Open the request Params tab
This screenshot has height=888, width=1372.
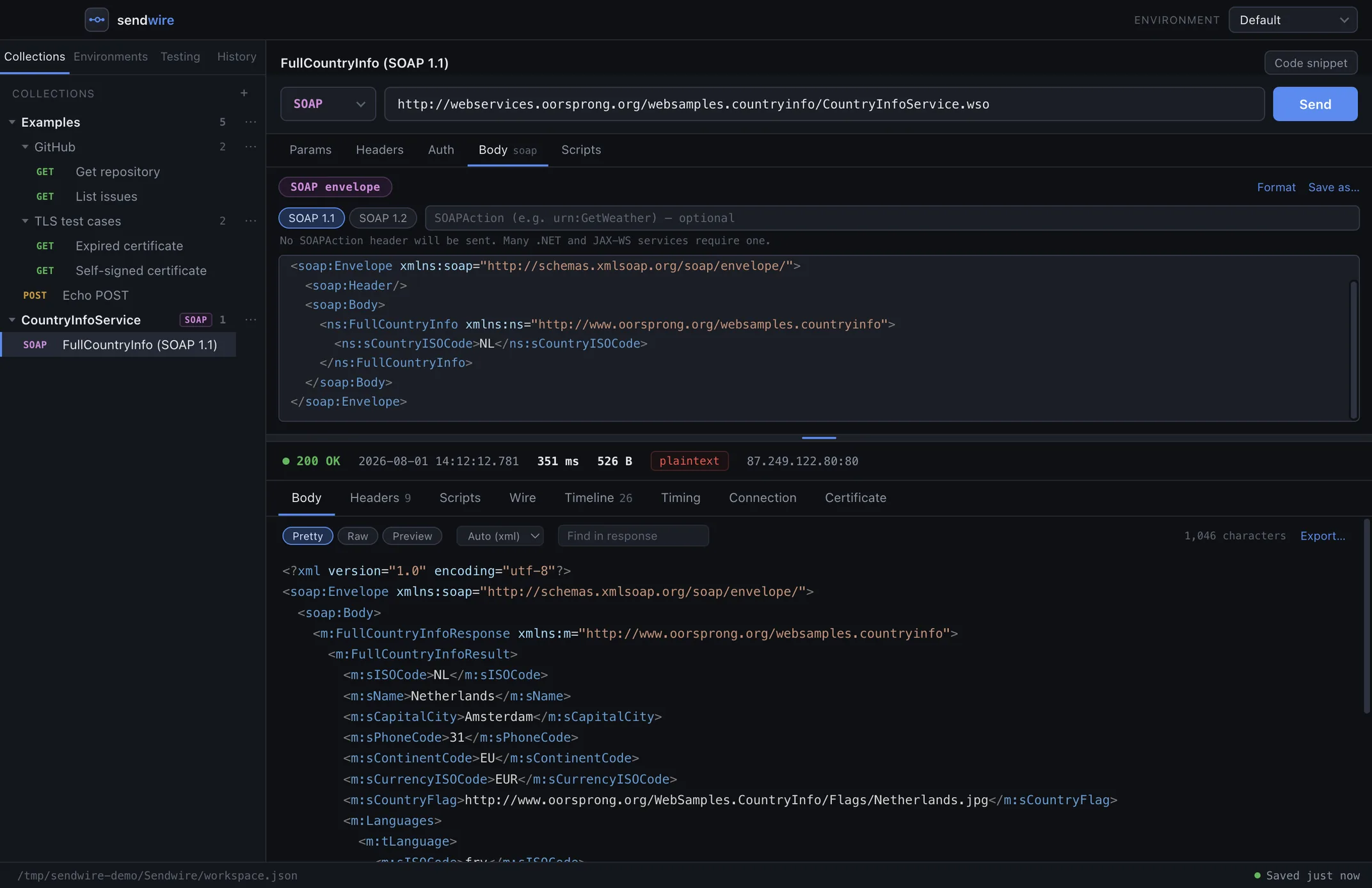click(310, 150)
